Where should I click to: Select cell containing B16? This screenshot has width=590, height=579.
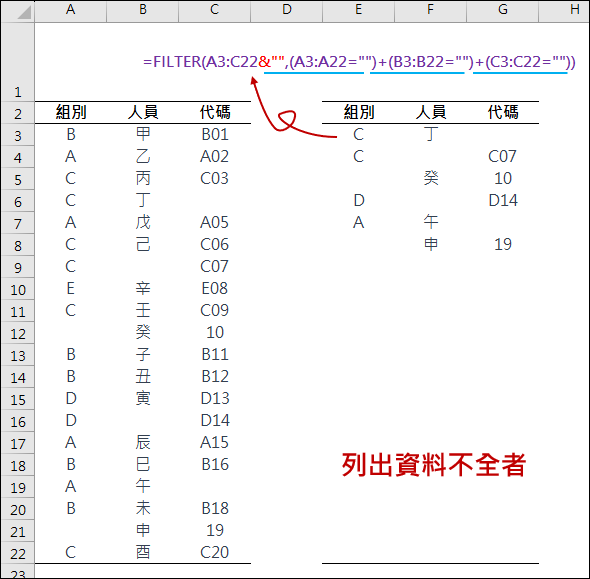coord(214,464)
